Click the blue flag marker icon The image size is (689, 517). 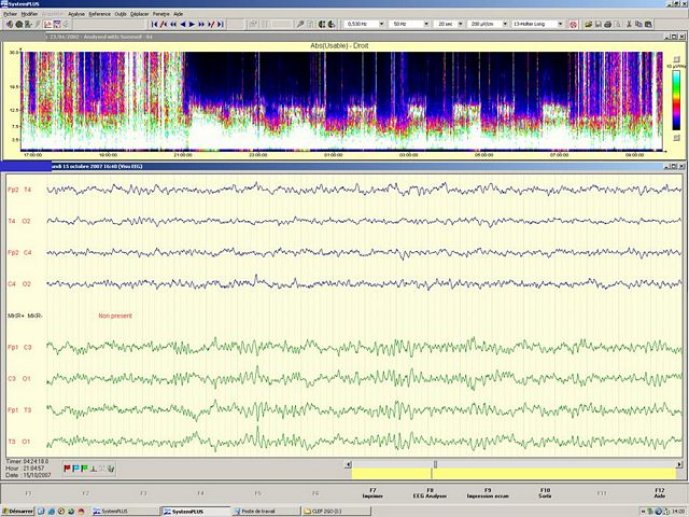(x=76, y=469)
